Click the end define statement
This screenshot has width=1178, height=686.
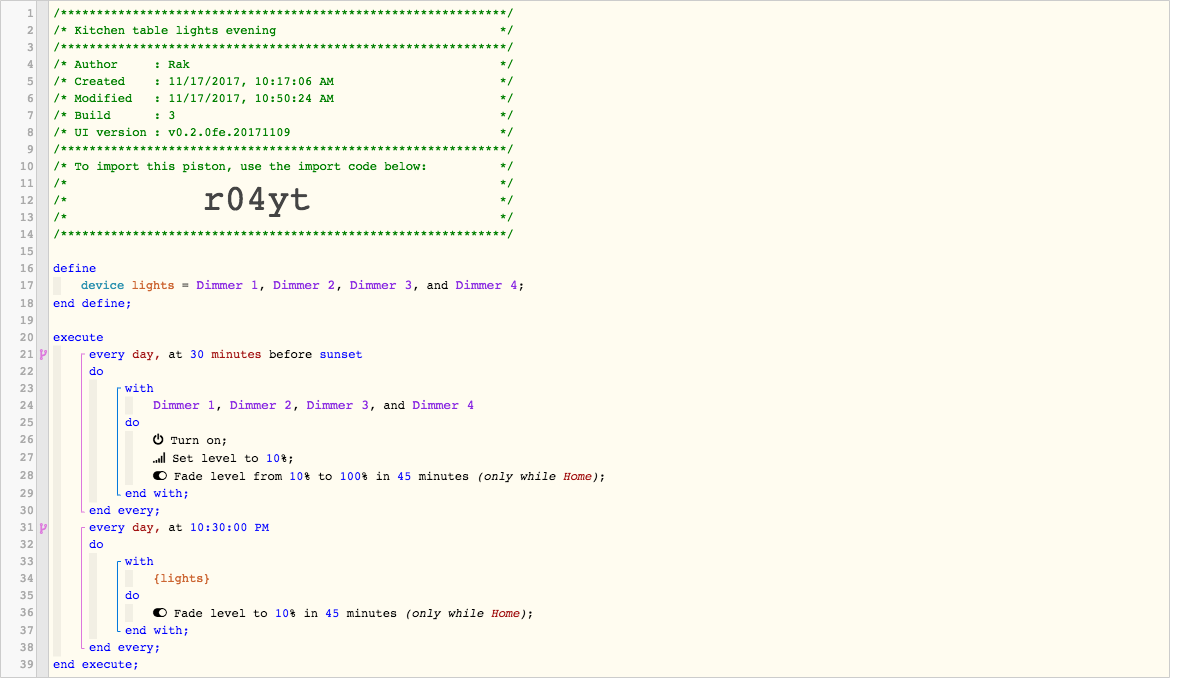(92, 304)
